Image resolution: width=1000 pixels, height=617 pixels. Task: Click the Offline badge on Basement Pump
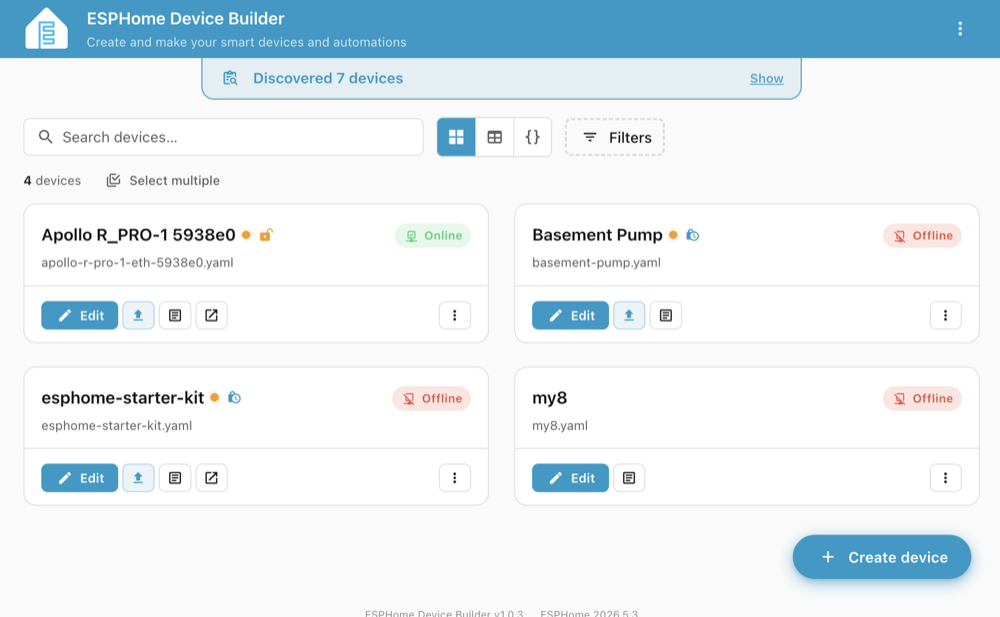(922, 235)
